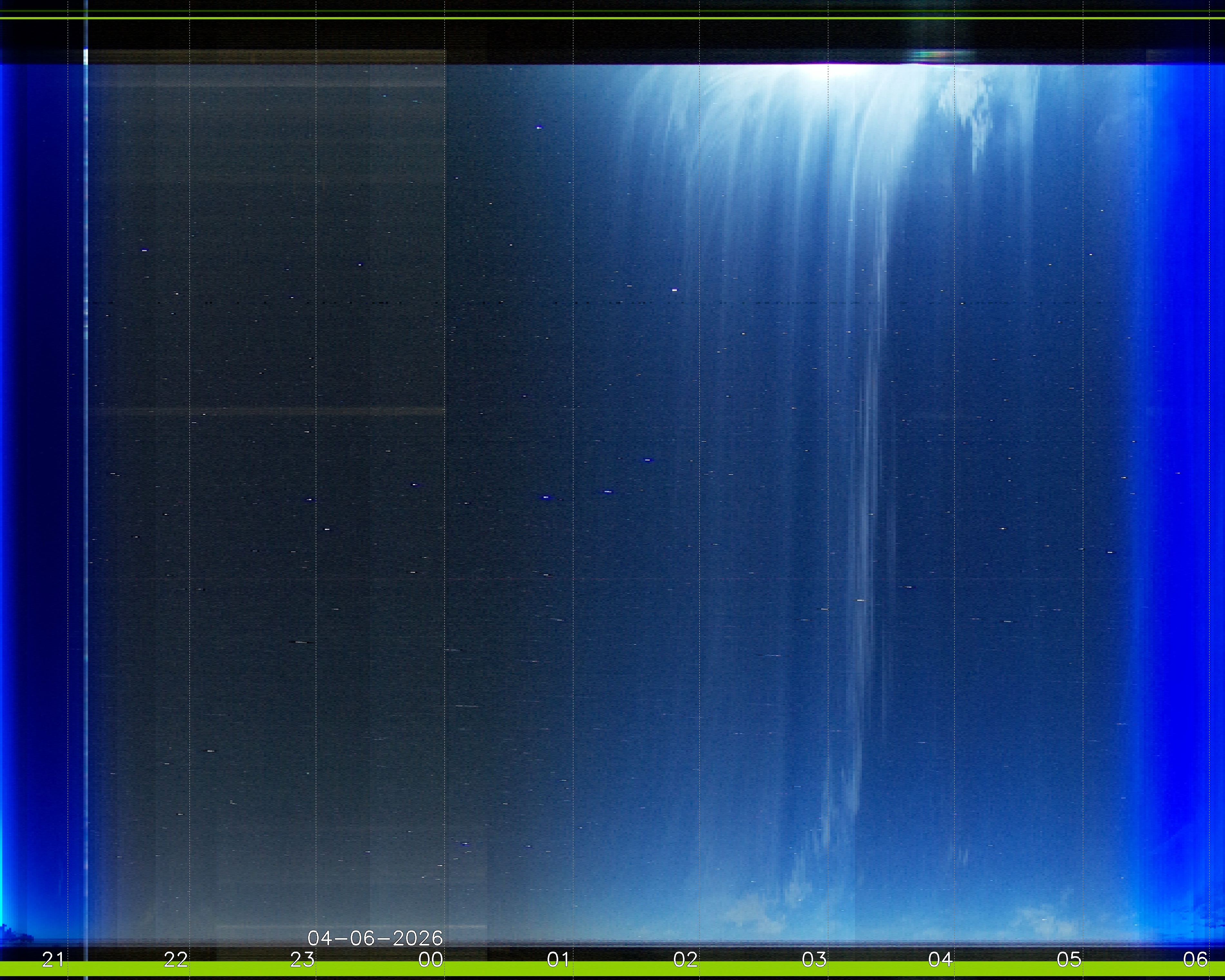Click the 02 hour marker
The width and height of the screenshot is (1225, 980).
(x=685, y=960)
